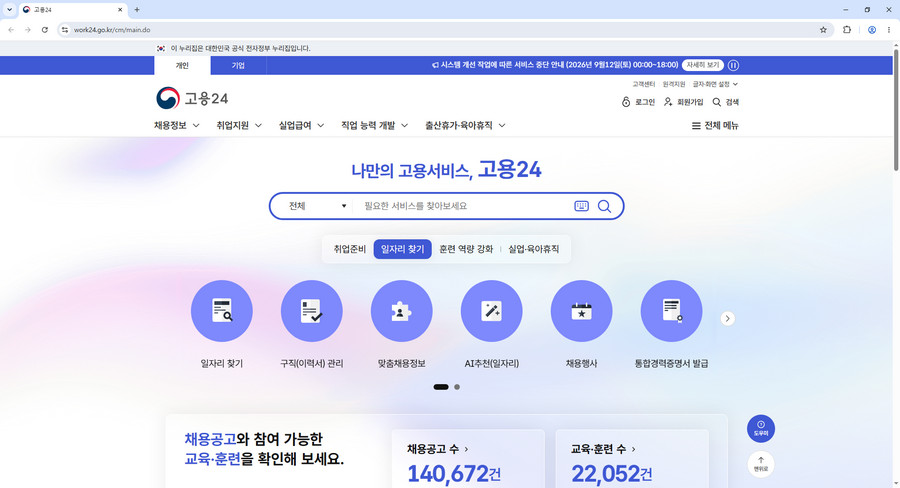Open 글자·화면 설정 dropdown
The image size is (900, 488).
[715, 84]
